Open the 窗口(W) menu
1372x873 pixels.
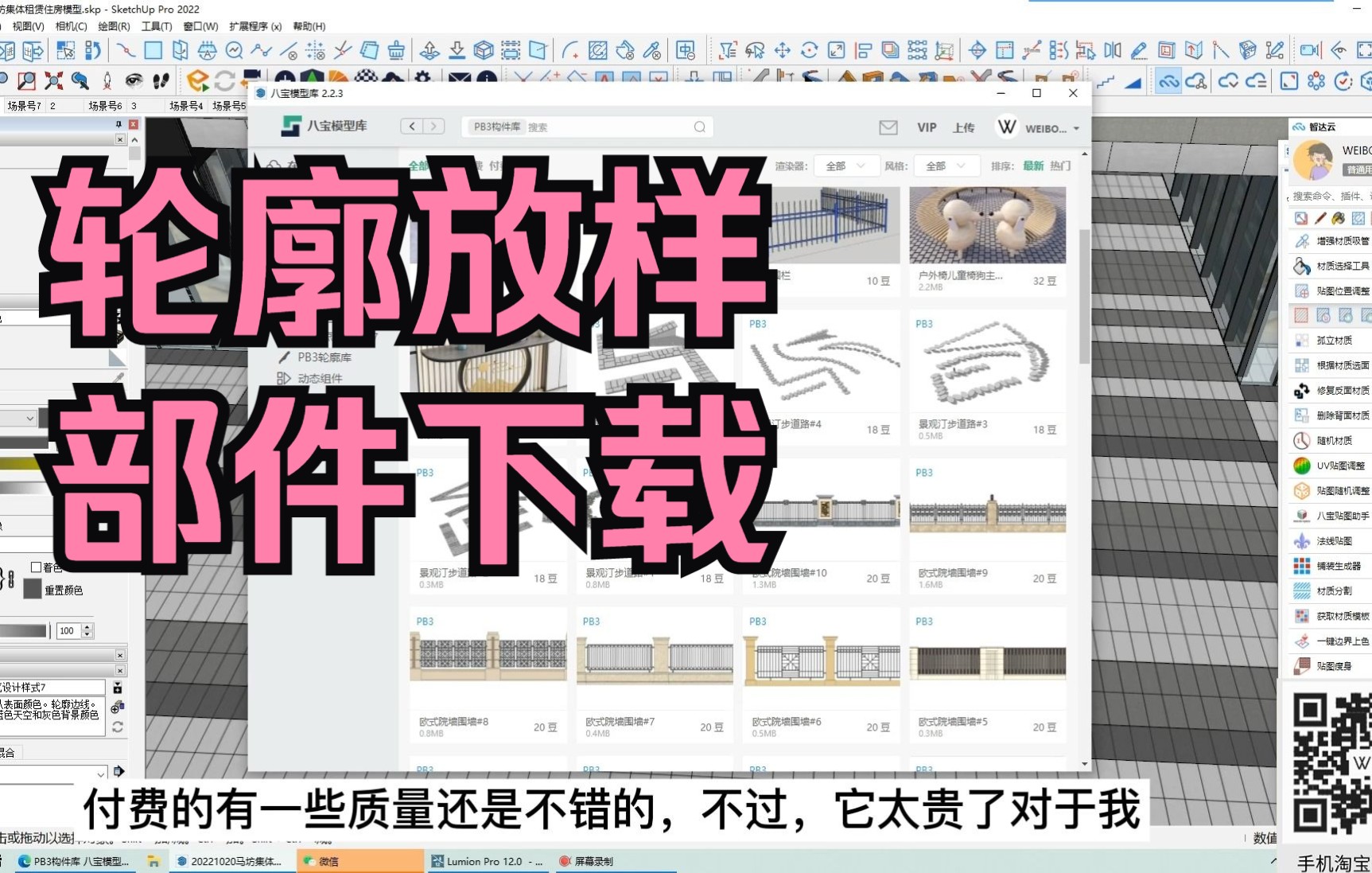200,26
